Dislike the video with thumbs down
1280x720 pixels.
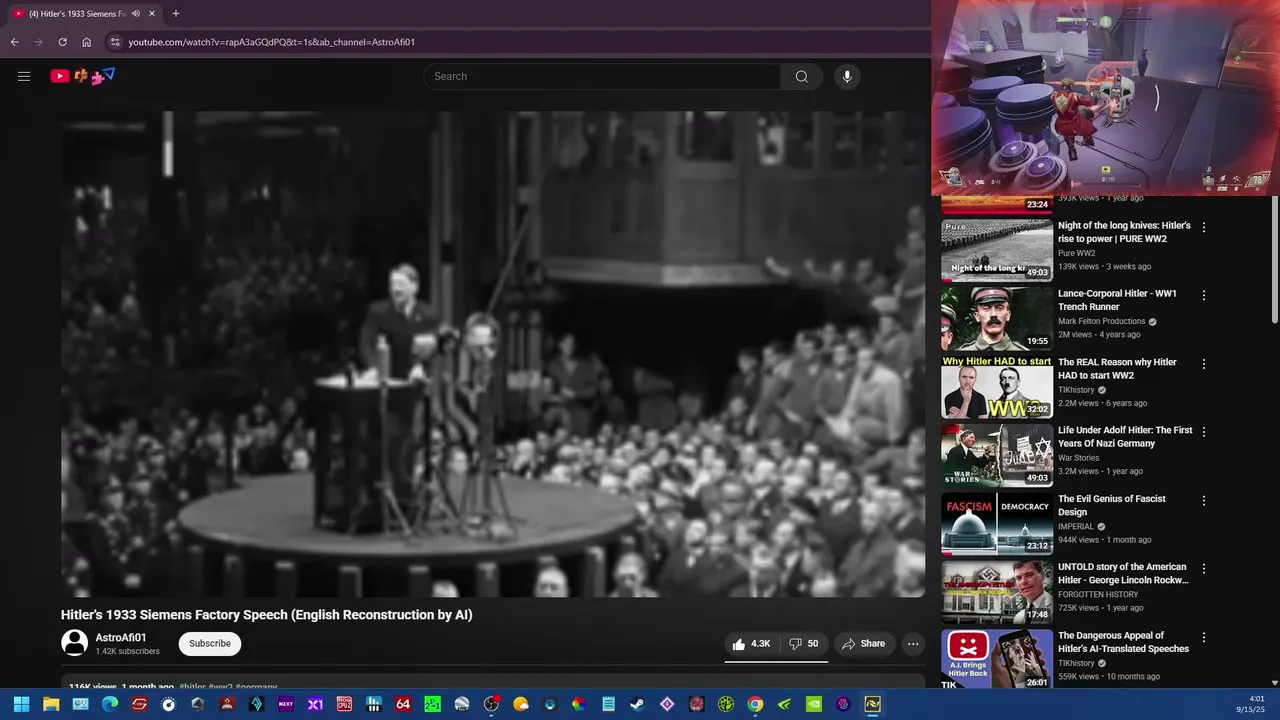click(804, 644)
